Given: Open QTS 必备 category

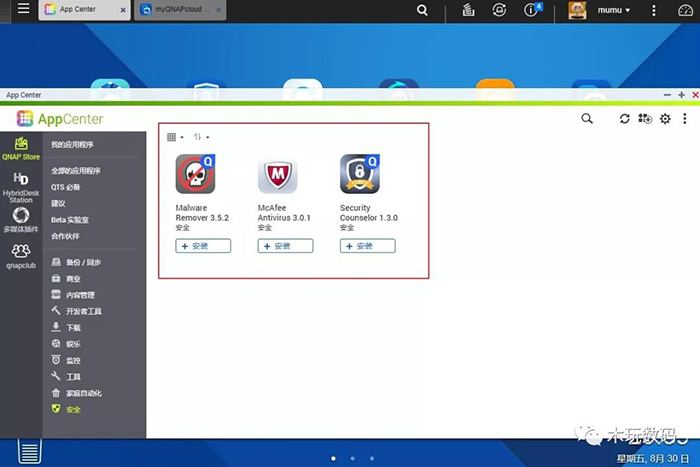Looking at the screenshot, I should click(x=65, y=187).
